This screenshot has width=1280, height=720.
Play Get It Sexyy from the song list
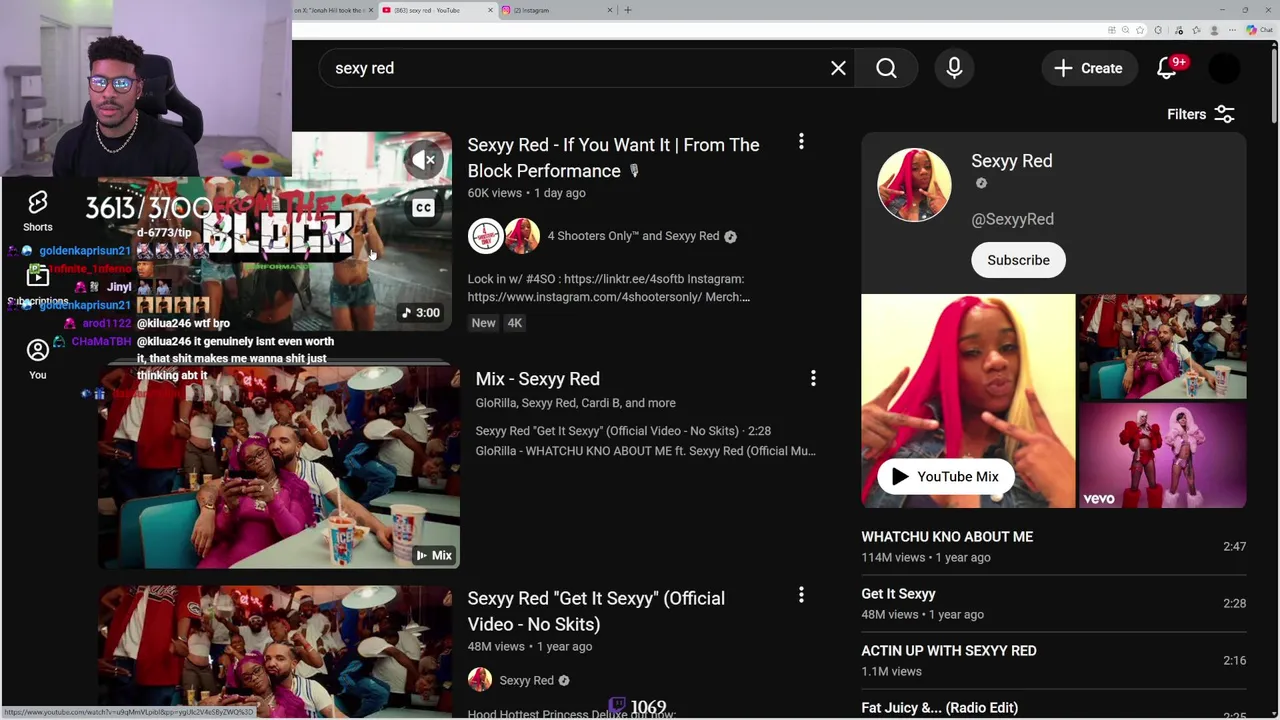click(1053, 604)
